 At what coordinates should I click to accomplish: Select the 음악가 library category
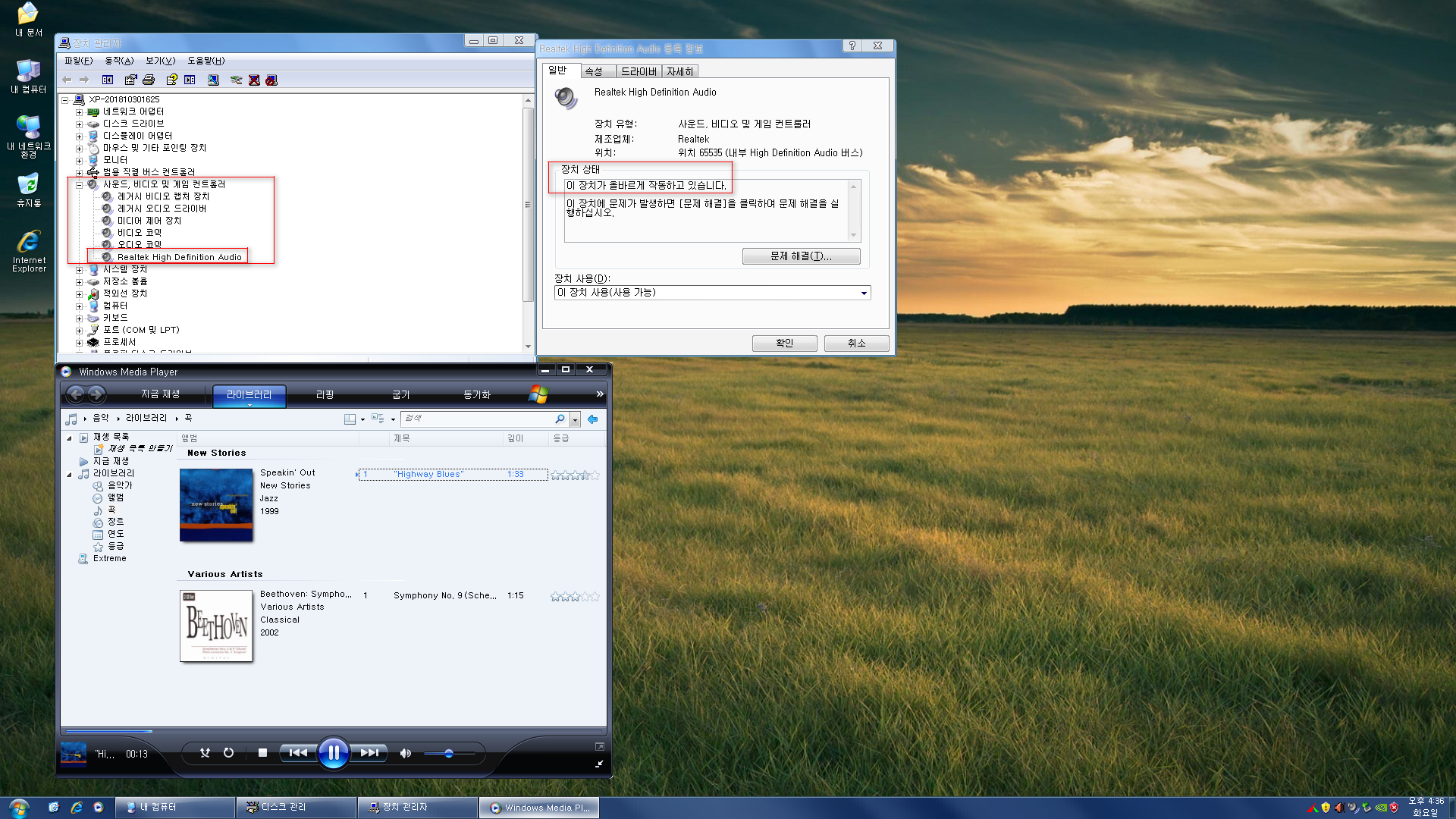(x=120, y=485)
